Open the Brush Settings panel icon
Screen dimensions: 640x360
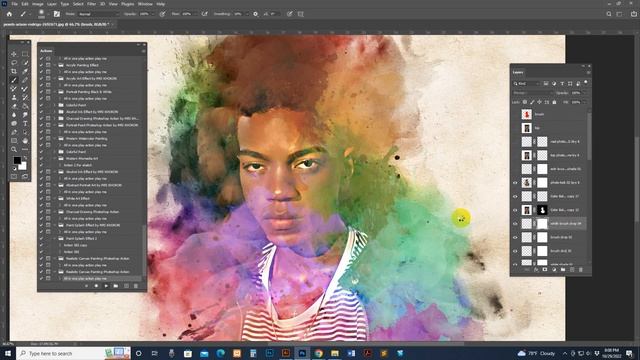(x=57, y=14)
